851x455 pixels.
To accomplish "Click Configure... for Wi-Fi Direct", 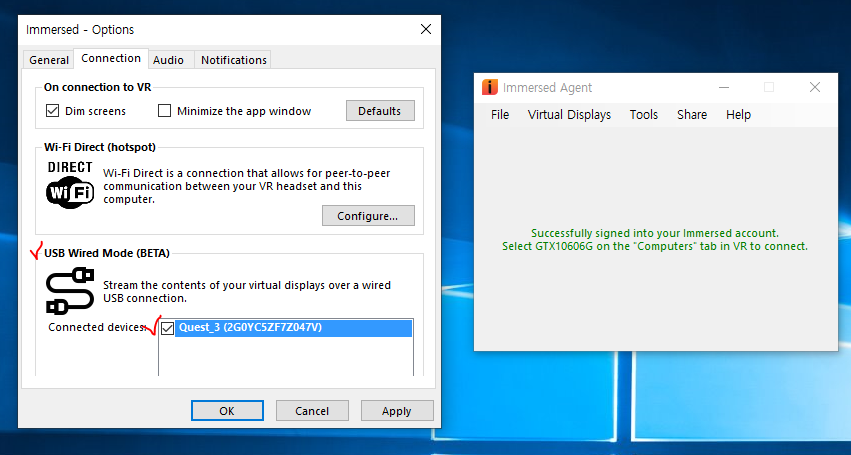I will [x=368, y=216].
